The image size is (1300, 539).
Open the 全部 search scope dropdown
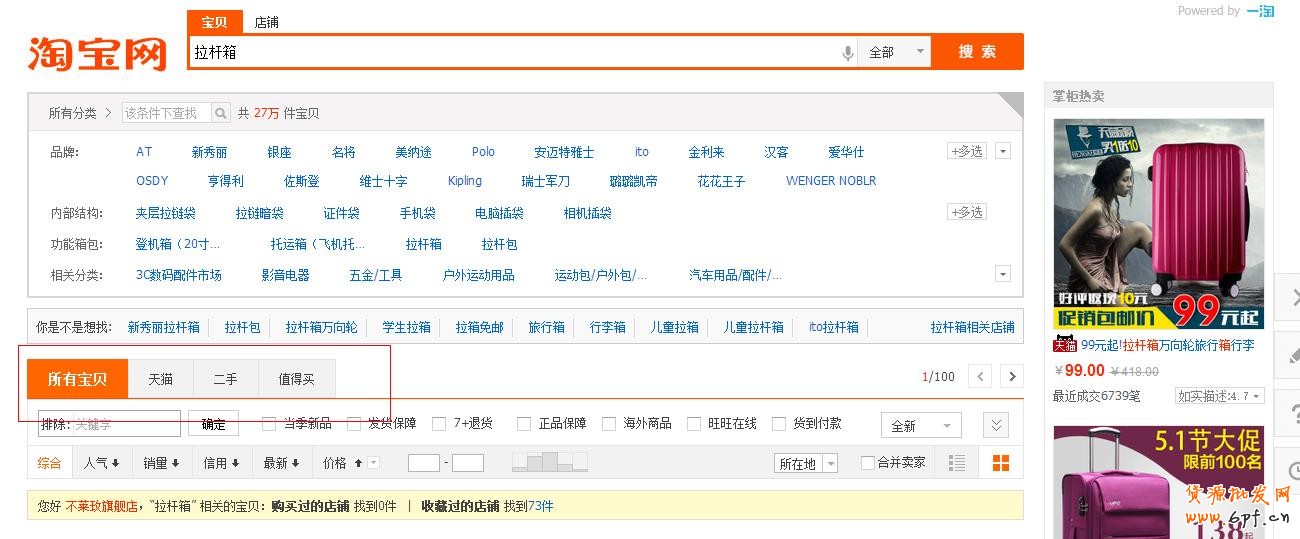[x=894, y=52]
